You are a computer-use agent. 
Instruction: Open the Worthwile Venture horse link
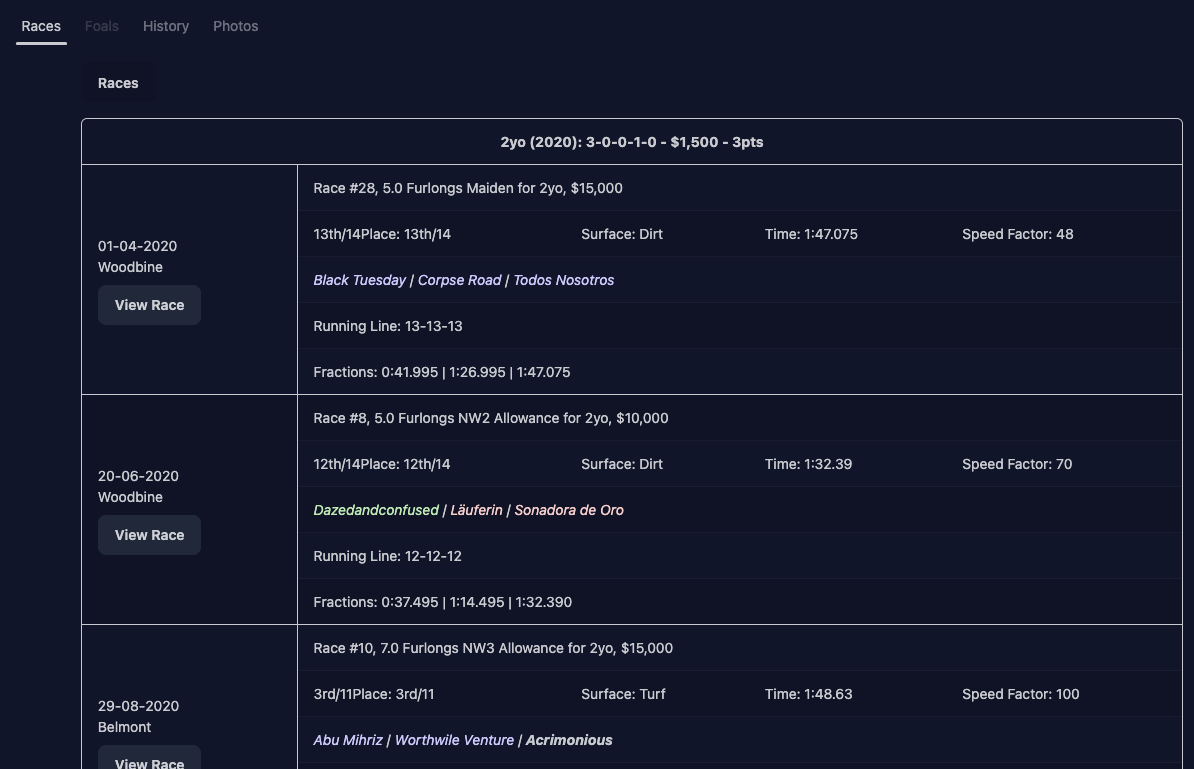point(454,740)
